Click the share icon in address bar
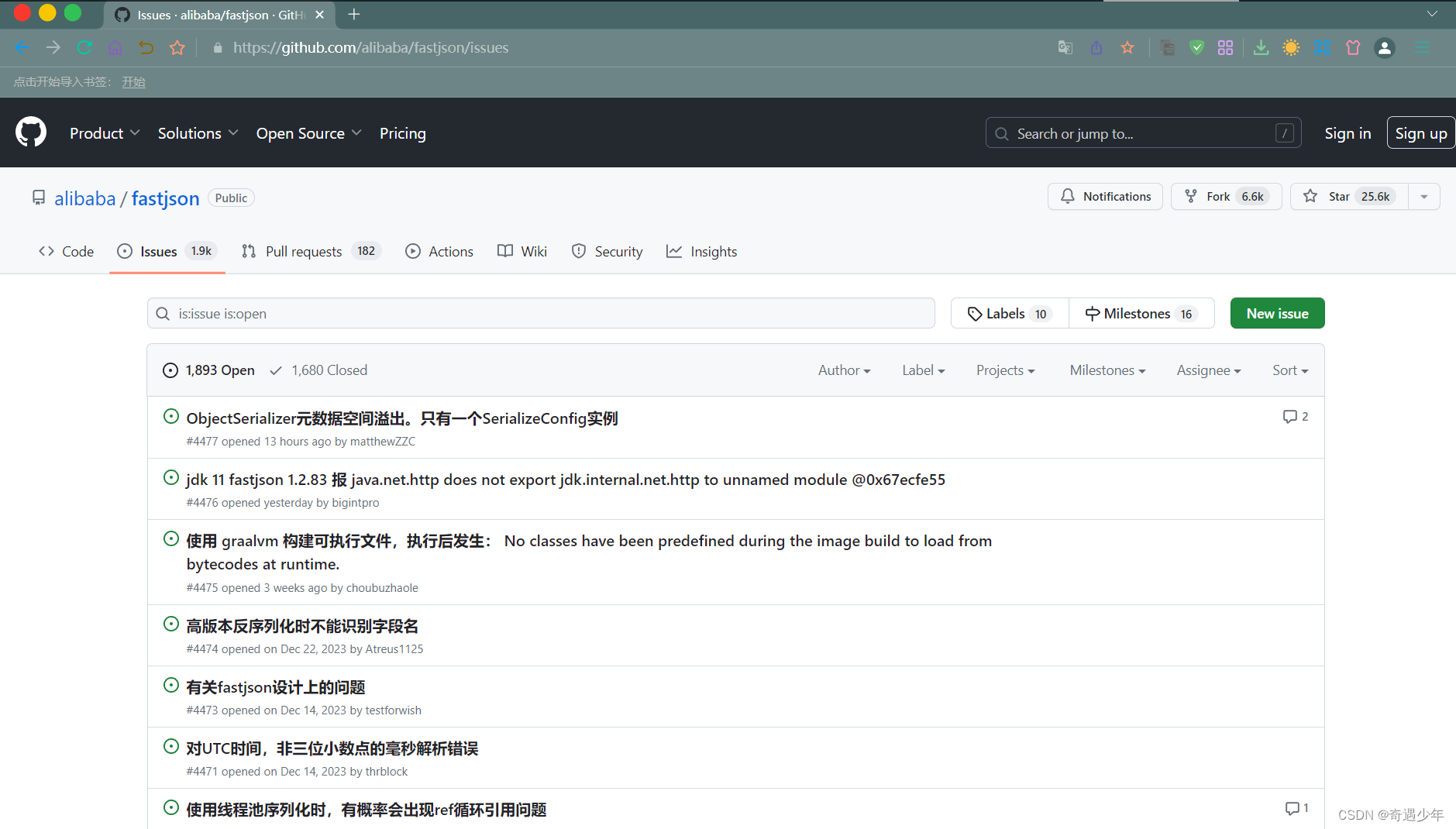This screenshot has height=829, width=1456. [x=1096, y=47]
